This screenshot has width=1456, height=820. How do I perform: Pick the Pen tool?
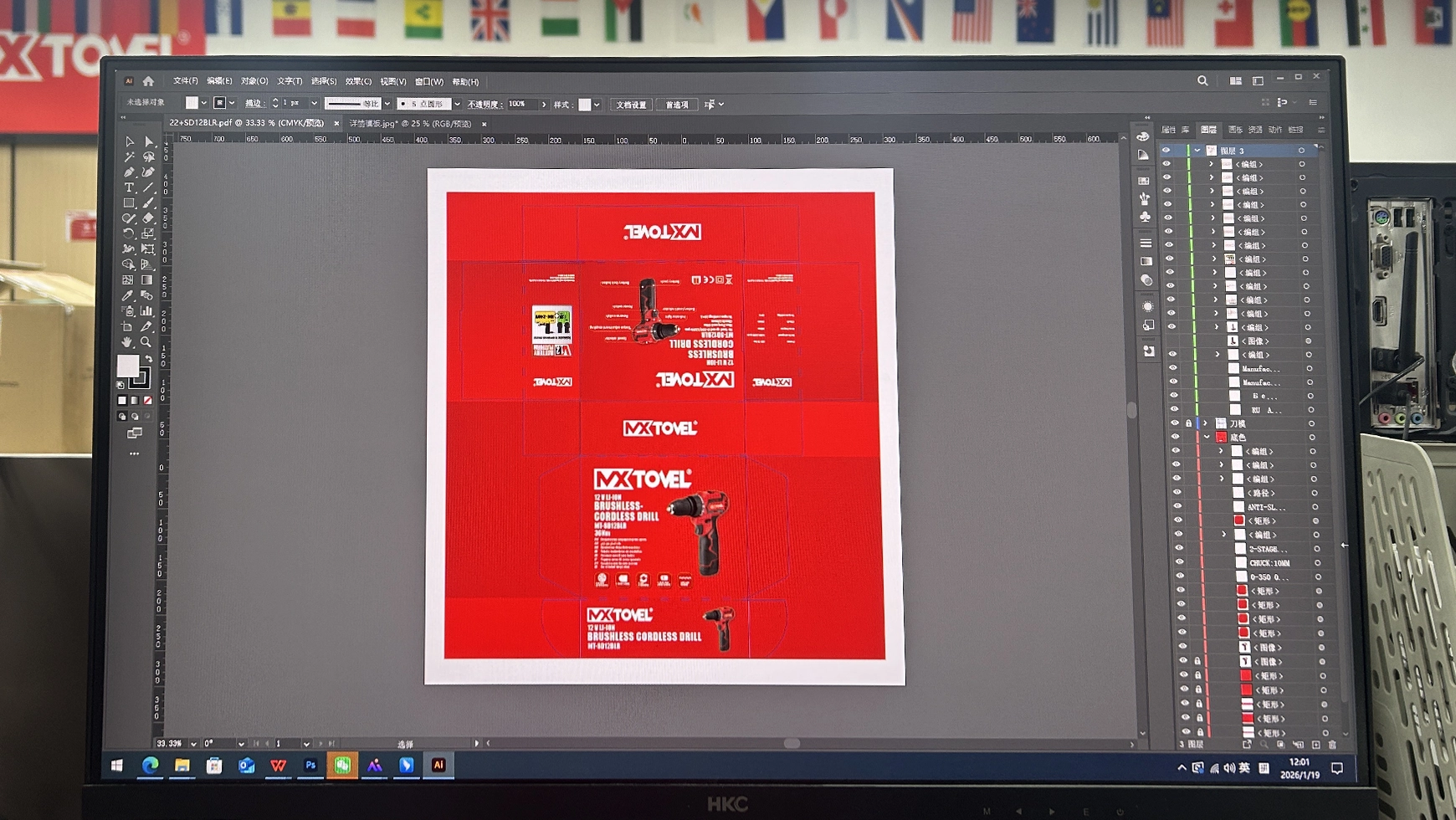pos(129,172)
